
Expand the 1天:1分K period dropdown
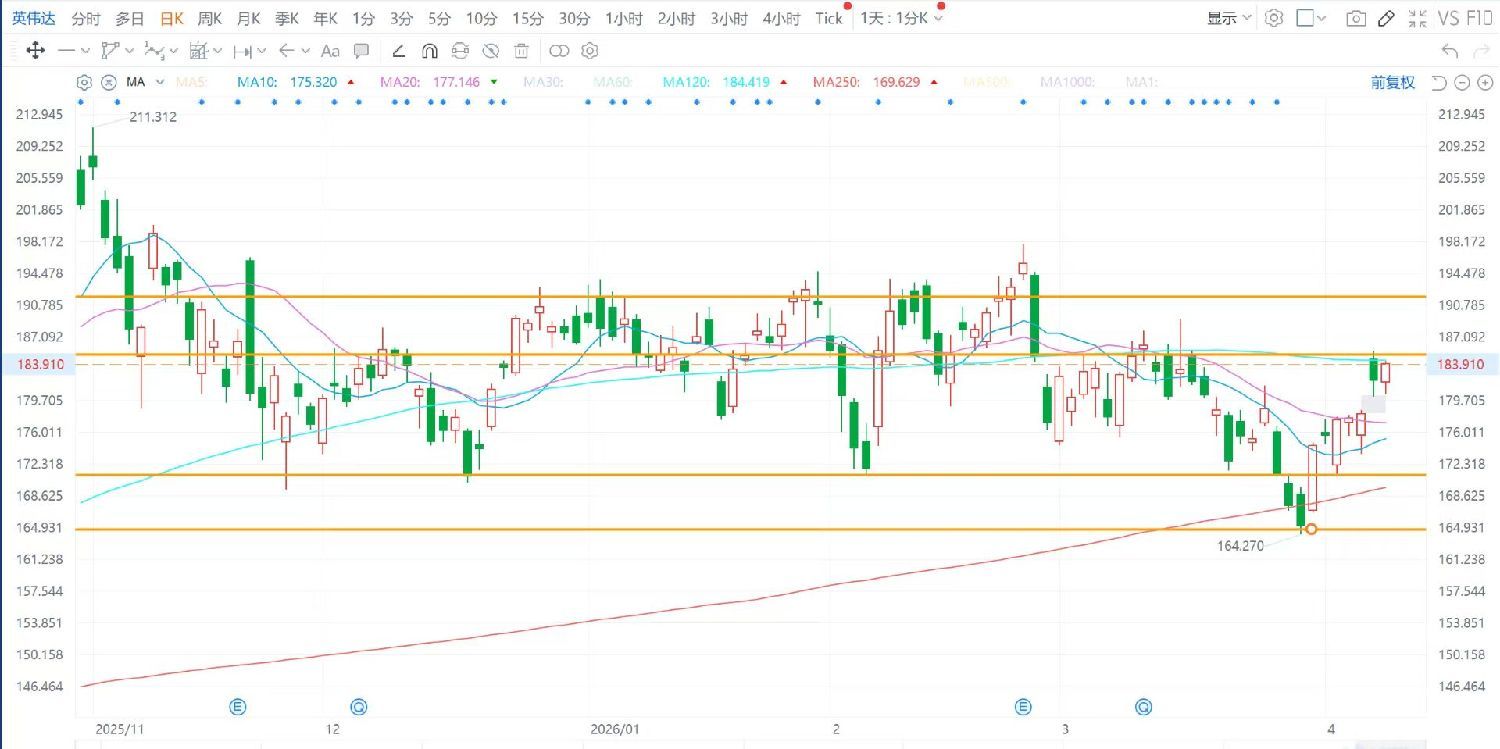[x=903, y=18]
